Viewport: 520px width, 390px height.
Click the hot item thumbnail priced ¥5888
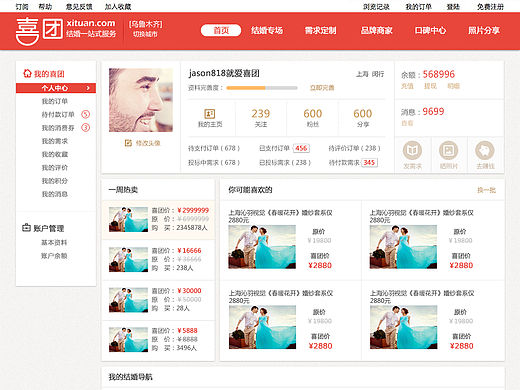tap(128, 340)
